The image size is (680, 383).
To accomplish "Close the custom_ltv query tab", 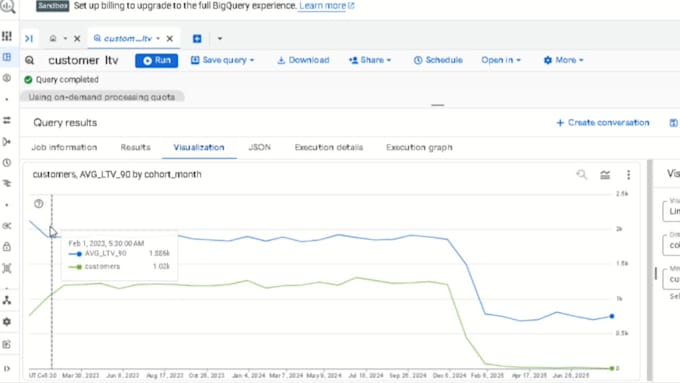I will pos(170,39).
